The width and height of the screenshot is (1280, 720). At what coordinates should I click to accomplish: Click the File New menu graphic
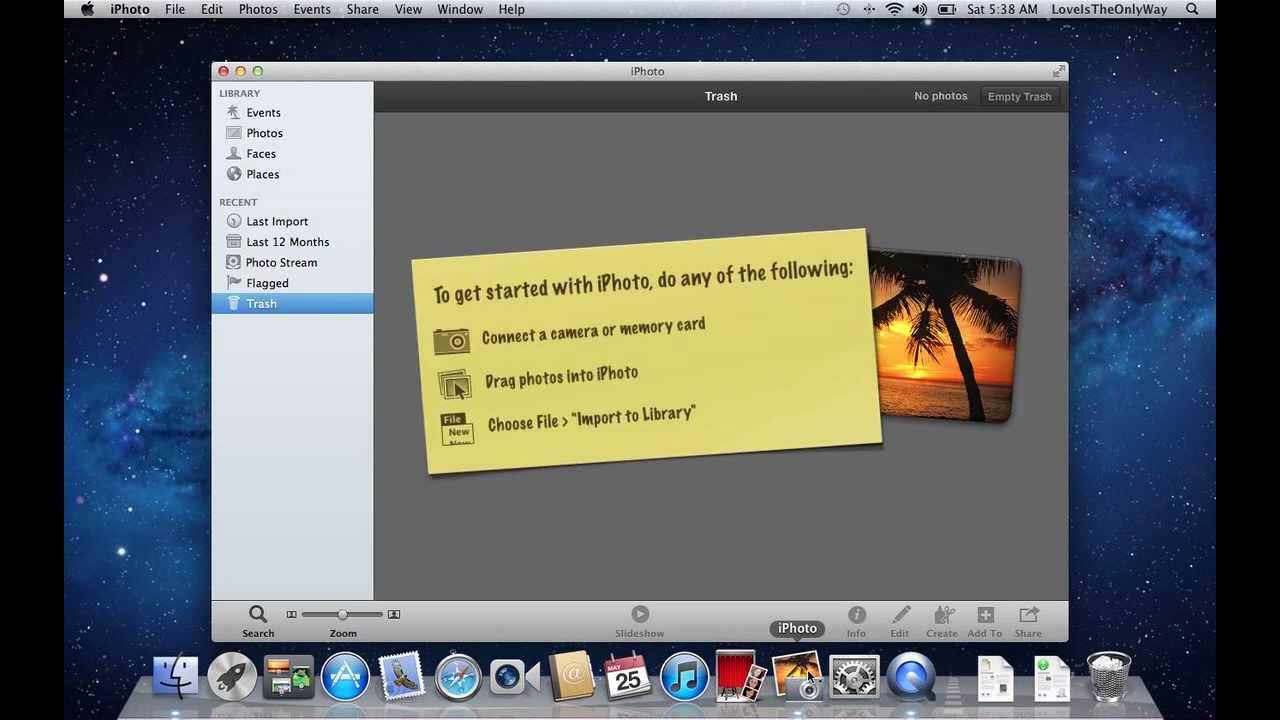pos(458,428)
